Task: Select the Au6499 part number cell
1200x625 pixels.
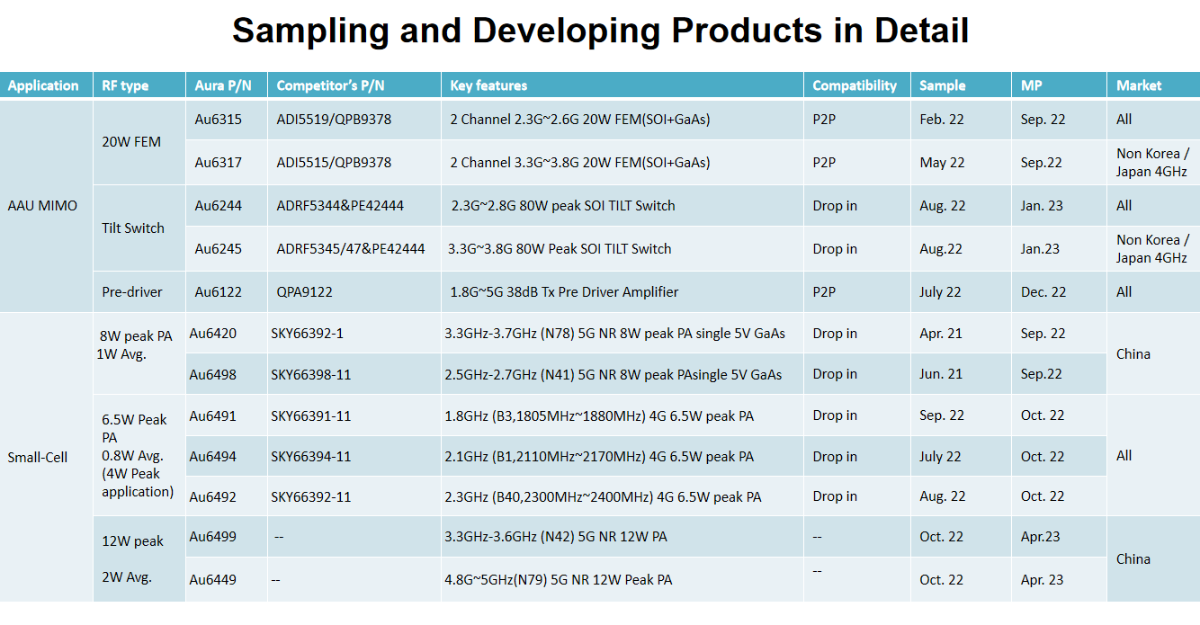Action: 213,537
